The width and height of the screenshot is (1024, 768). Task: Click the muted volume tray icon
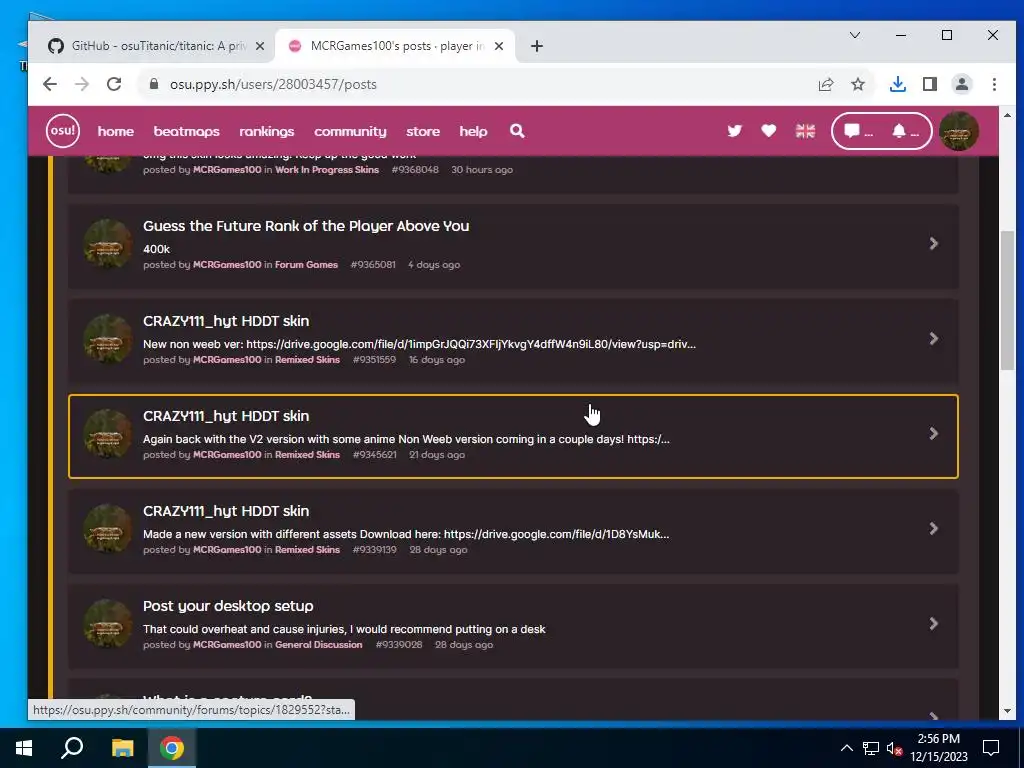click(894, 748)
